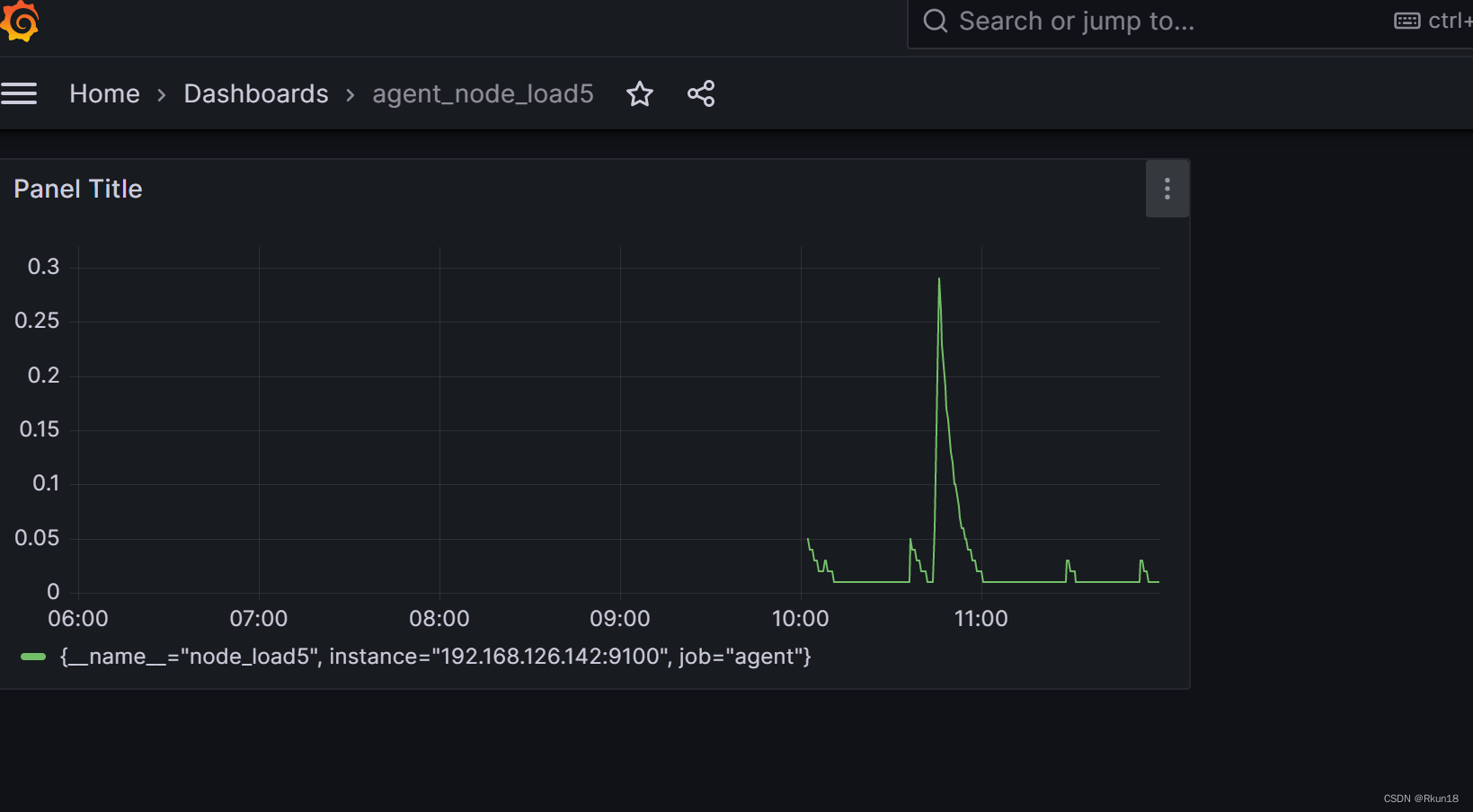Image resolution: width=1473 pixels, height=812 pixels.
Task: Open the Dashboards breadcrumb link
Action: [256, 93]
